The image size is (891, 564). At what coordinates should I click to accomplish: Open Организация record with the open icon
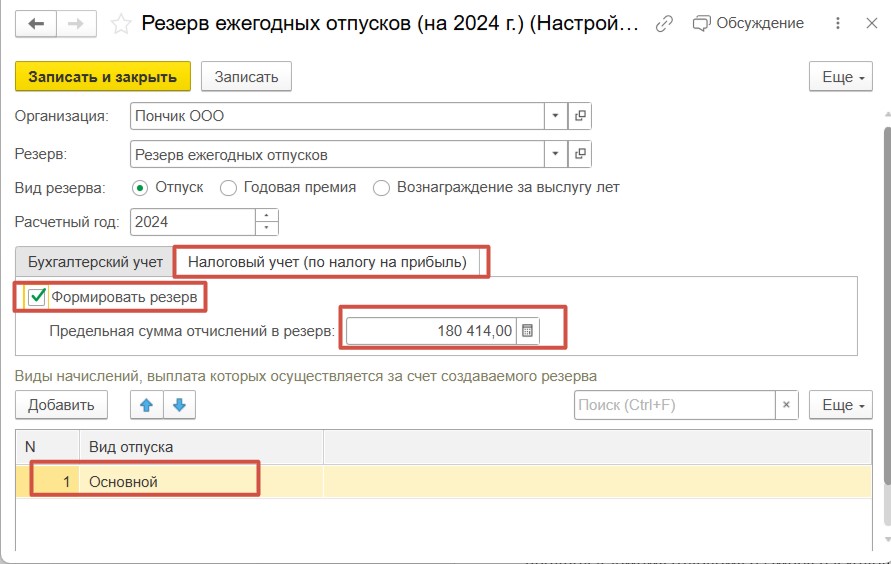(x=580, y=116)
